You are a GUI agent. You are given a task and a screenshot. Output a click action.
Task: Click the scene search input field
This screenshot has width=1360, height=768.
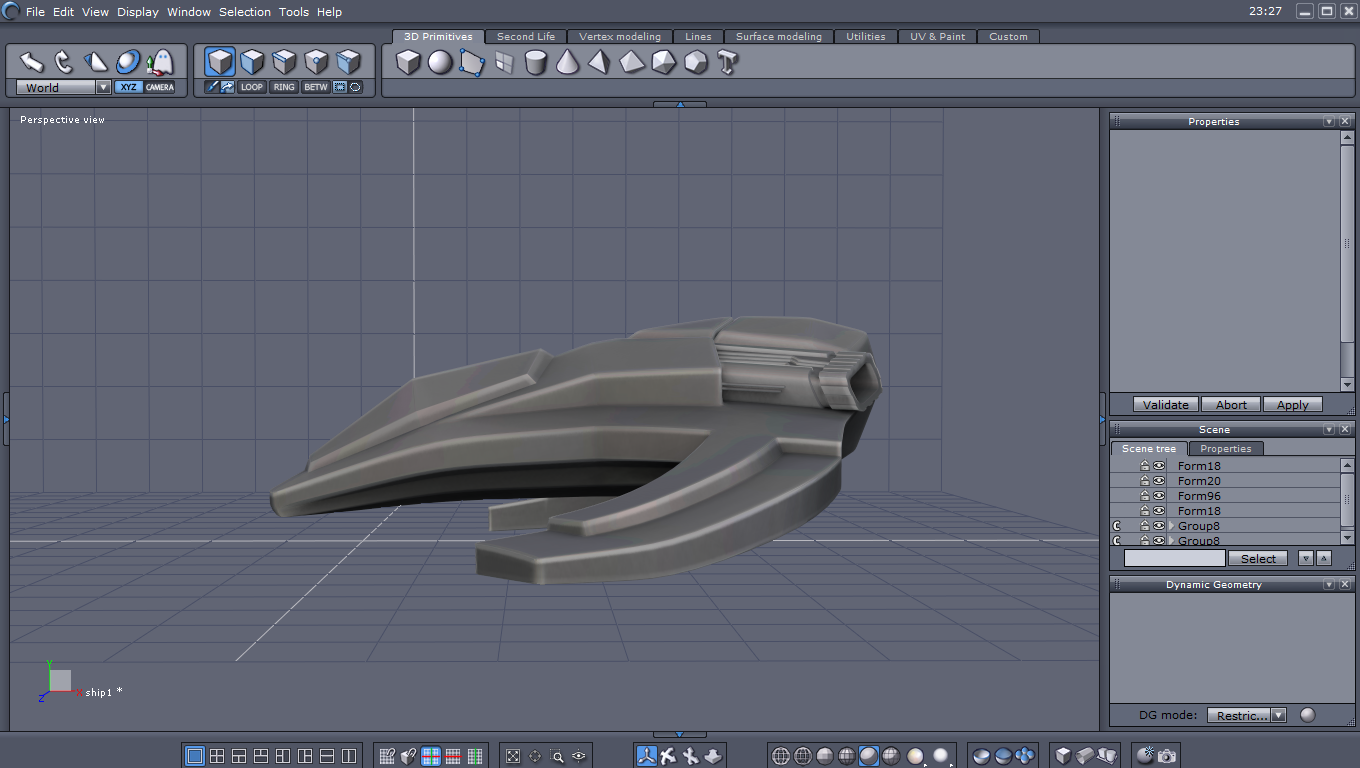1174,558
